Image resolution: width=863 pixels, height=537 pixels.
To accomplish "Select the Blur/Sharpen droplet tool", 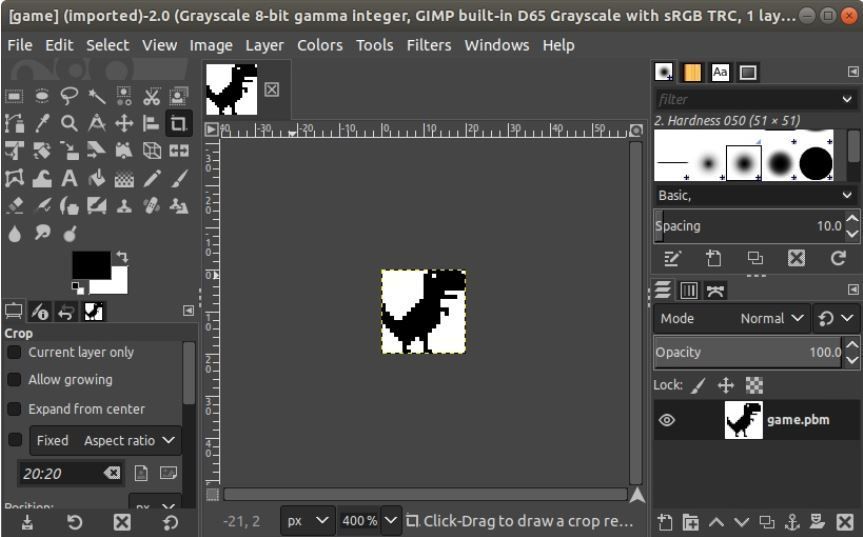I will [x=14, y=233].
